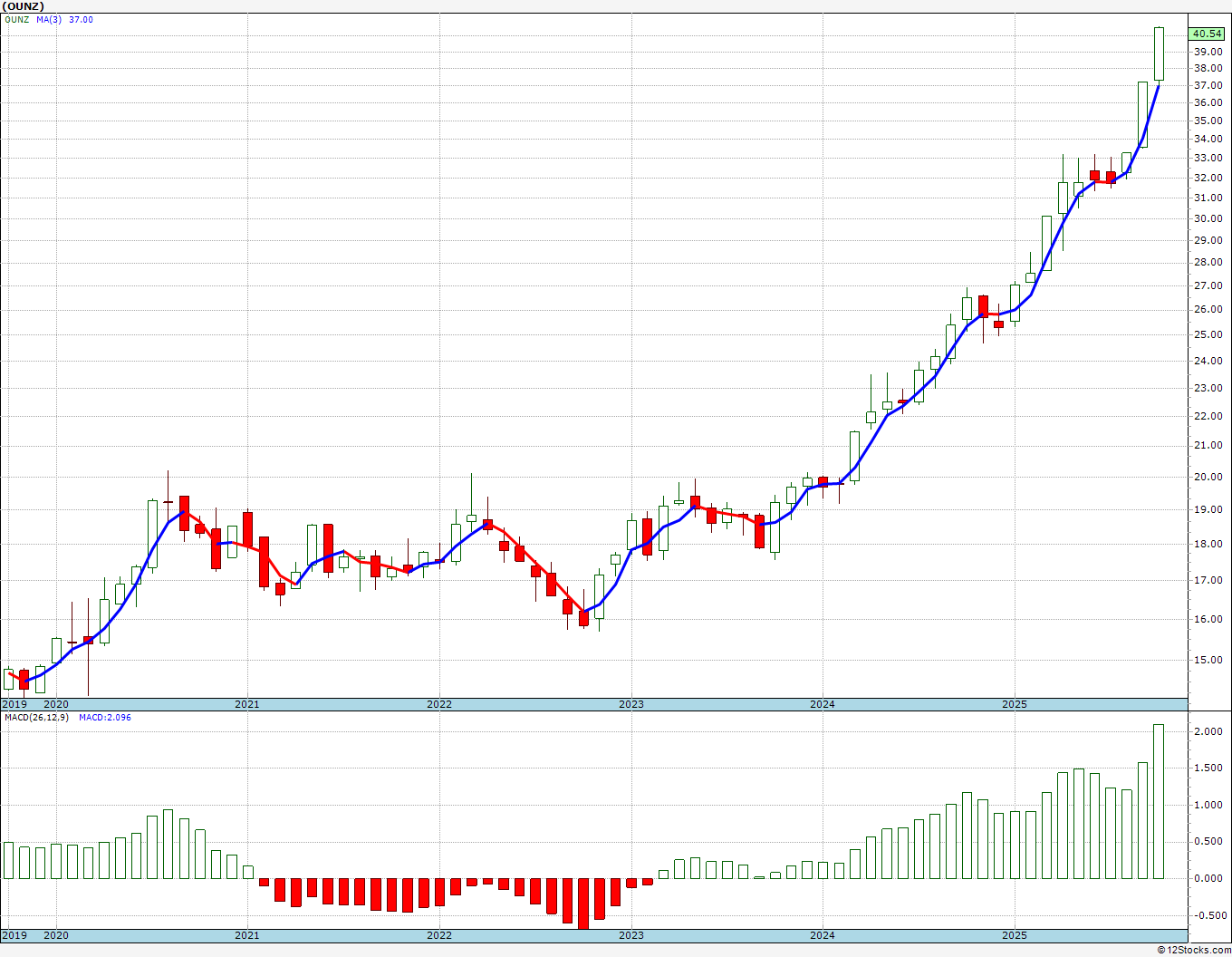Select the 2025 marker on MACD timeline

click(x=1015, y=935)
